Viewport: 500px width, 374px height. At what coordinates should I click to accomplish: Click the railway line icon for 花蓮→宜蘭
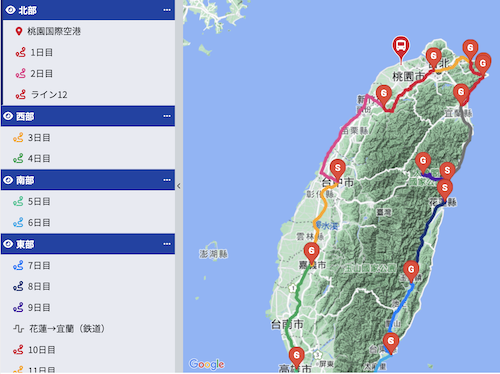pyautogui.click(x=18, y=329)
